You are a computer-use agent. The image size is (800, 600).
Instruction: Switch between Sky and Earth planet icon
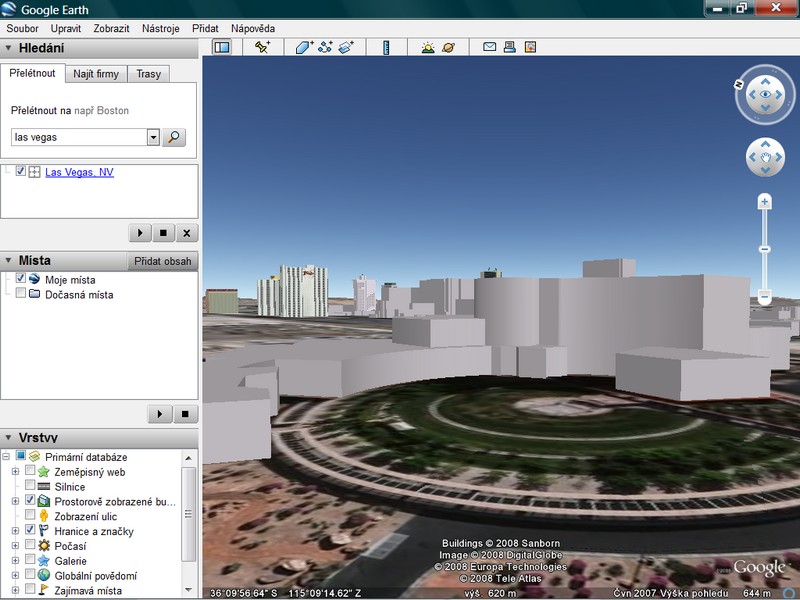tap(448, 47)
